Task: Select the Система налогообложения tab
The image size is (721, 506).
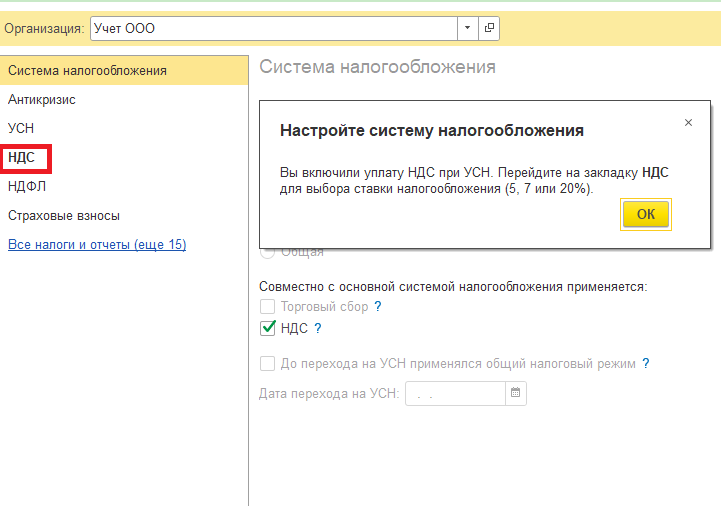Action: click(x=124, y=70)
